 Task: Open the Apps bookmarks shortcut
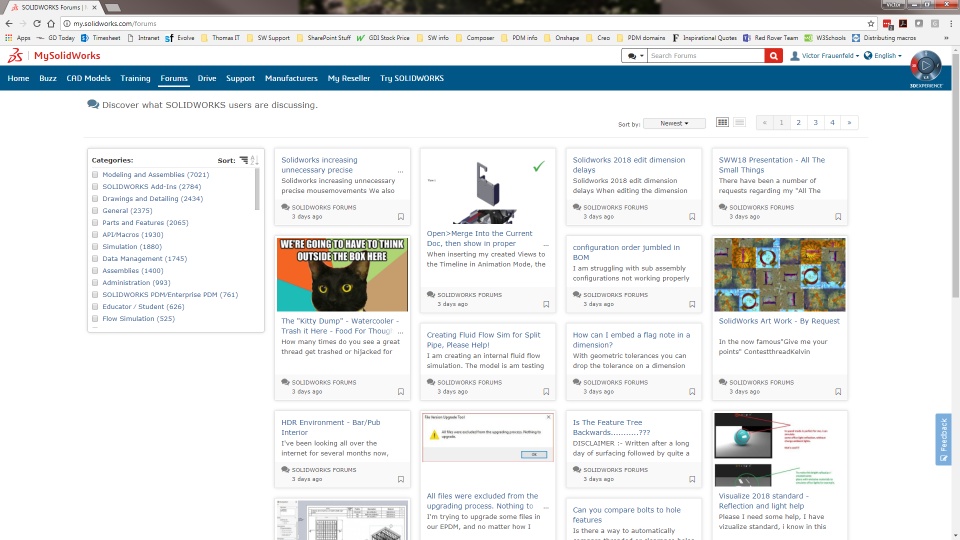point(18,38)
